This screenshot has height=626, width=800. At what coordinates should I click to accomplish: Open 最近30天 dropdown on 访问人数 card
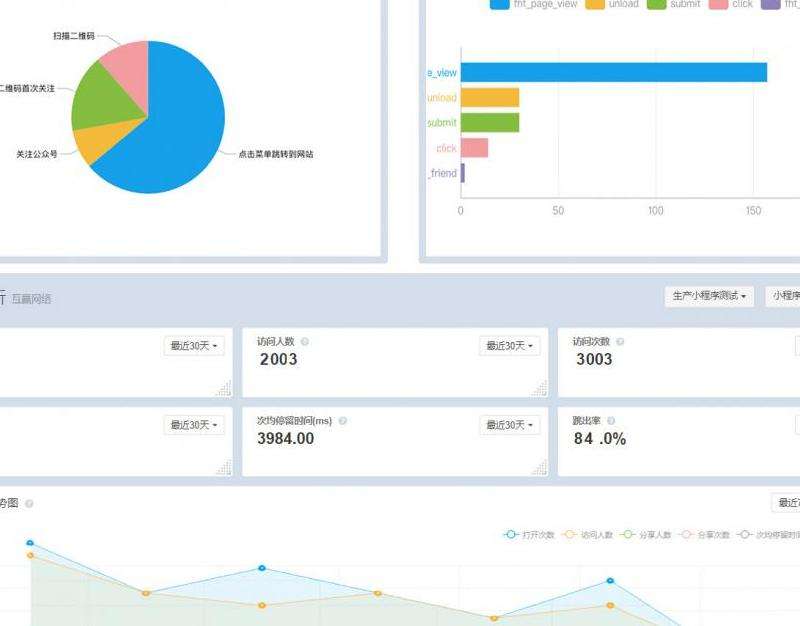point(510,346)
